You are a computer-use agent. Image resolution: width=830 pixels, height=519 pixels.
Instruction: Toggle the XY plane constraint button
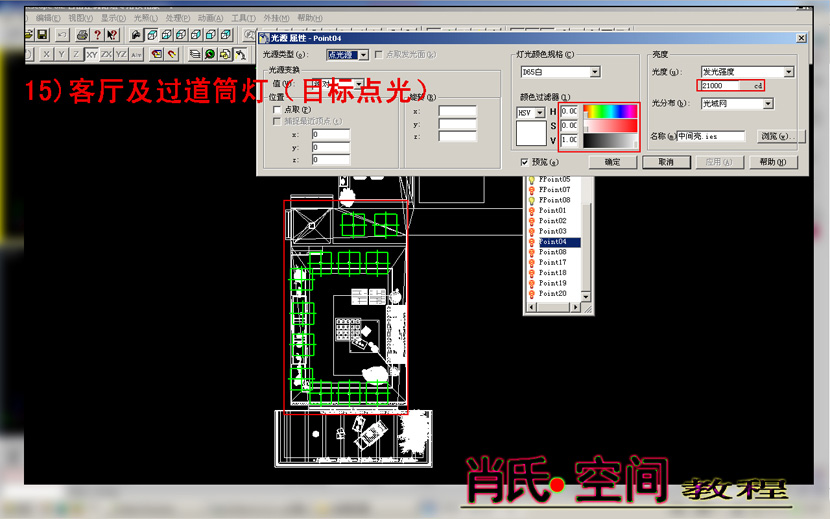[x=92, y=54]
